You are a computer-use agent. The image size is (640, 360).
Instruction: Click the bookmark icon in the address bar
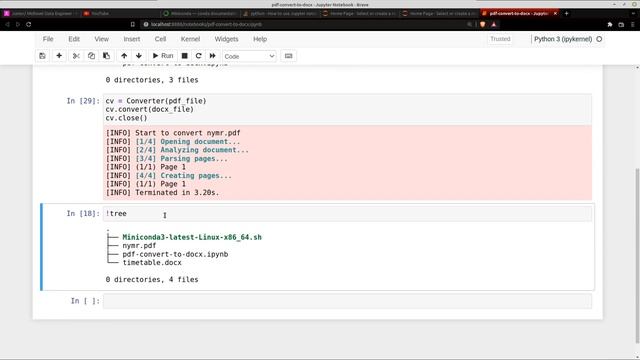click(133, 24)
